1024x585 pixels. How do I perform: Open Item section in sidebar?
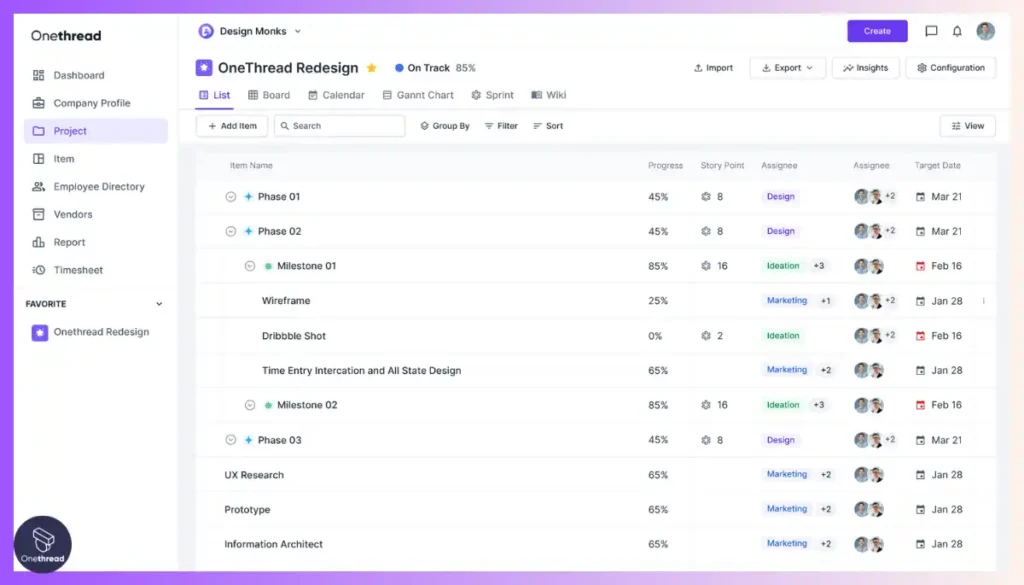53,159
